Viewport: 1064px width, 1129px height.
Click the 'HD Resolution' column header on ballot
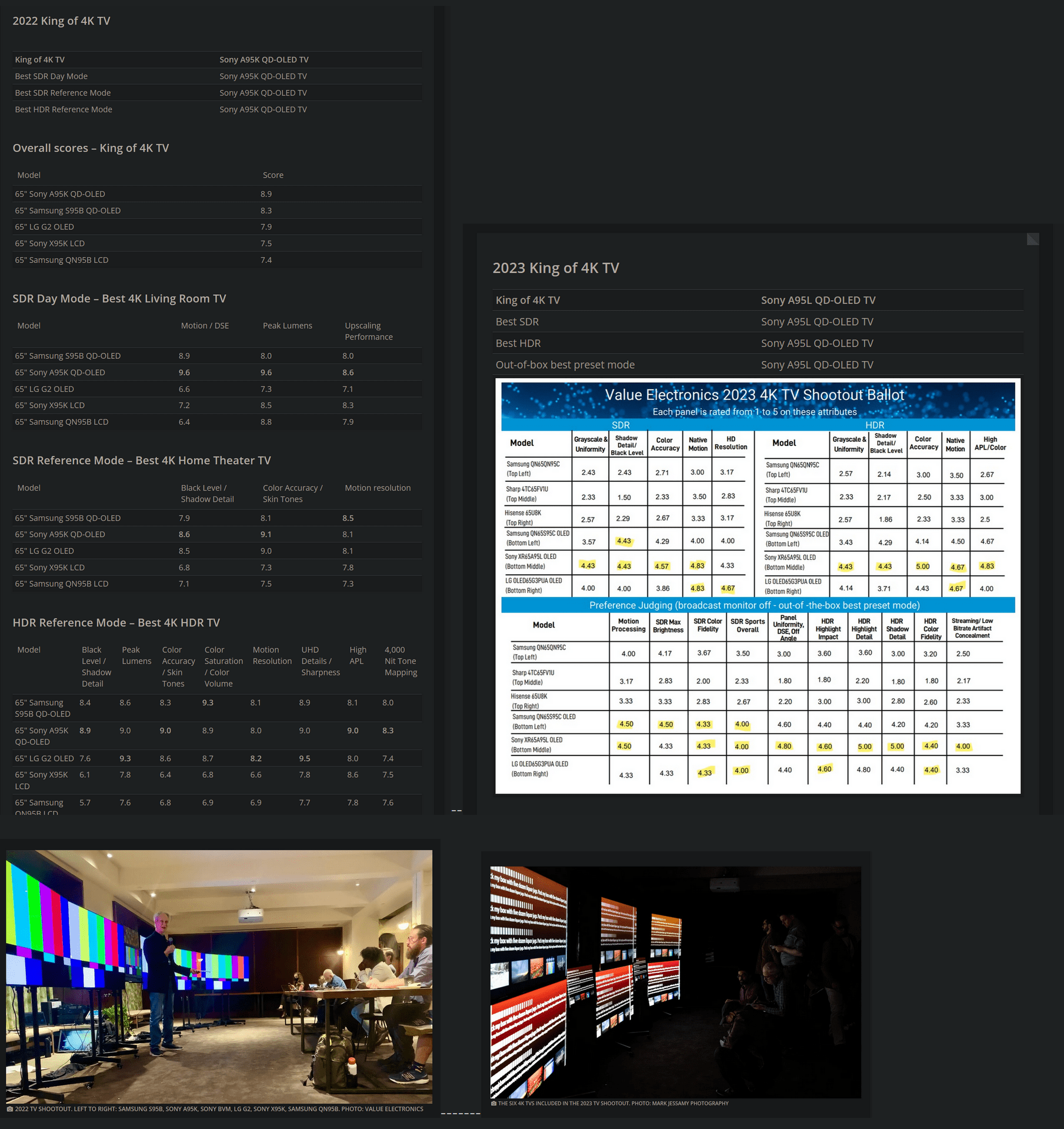[731, 444]
